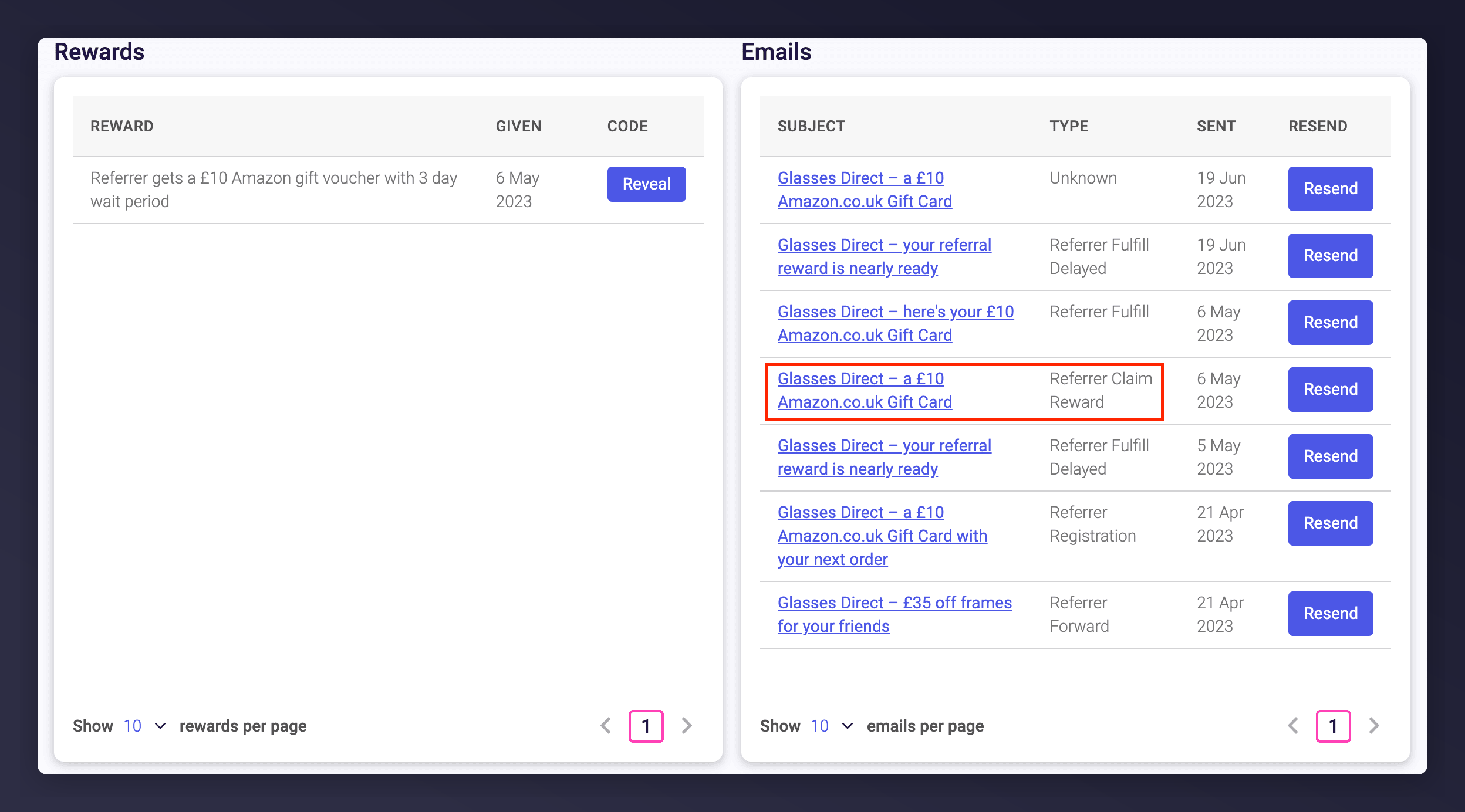Resend the Unknown type email from 19 Jun
1465x812 pixels.
pyautogui.click(x=1331, y=189)
